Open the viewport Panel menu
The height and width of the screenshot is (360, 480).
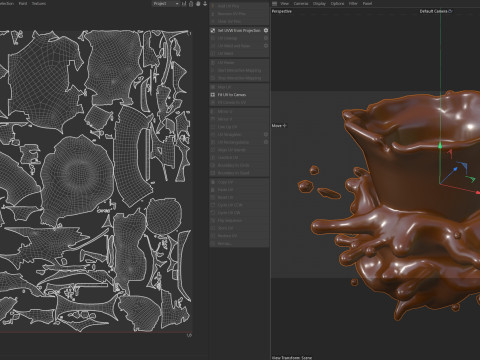367,3
